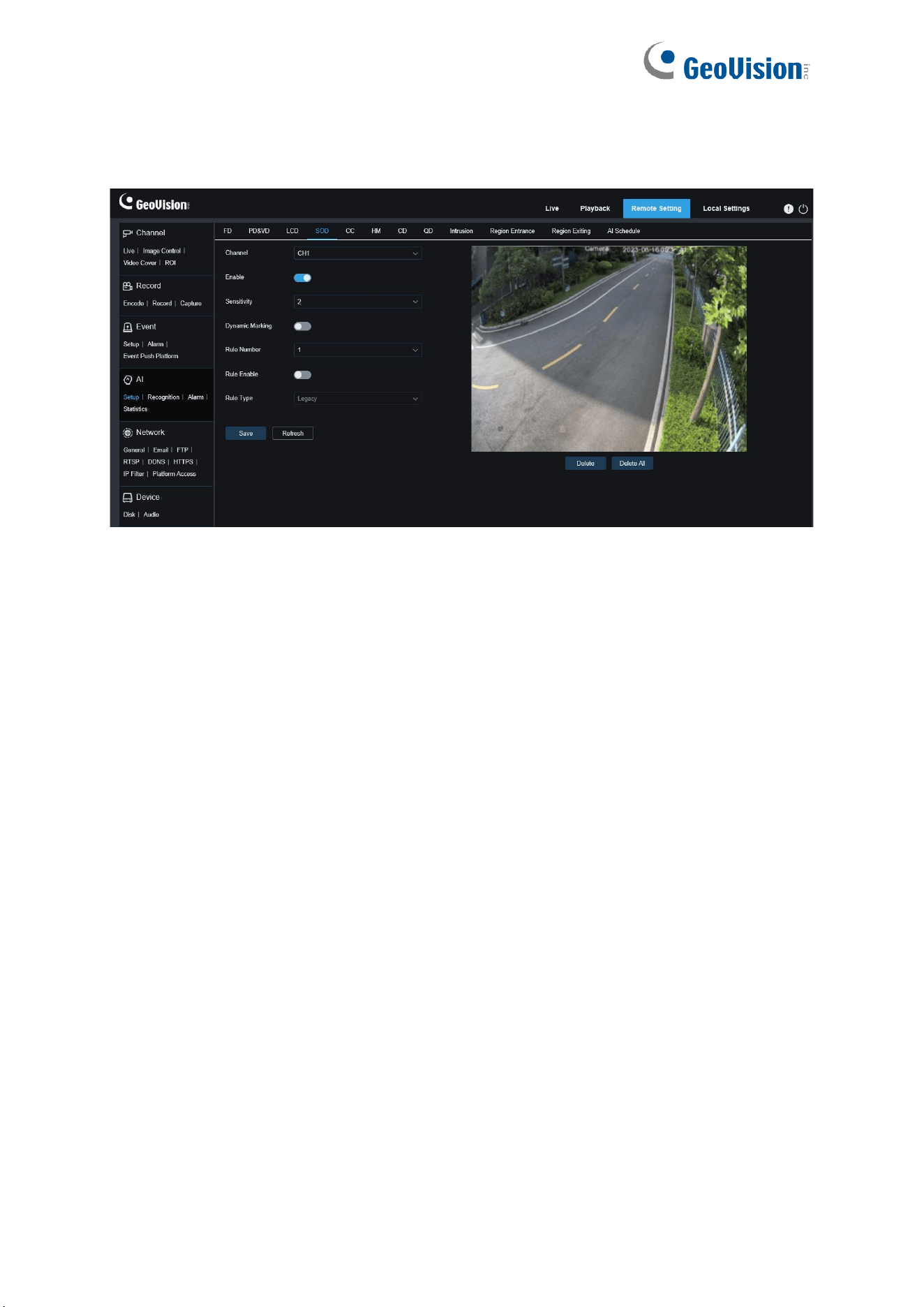Open ROI under Channel
924x1307 pixels.
pos(170,263)
